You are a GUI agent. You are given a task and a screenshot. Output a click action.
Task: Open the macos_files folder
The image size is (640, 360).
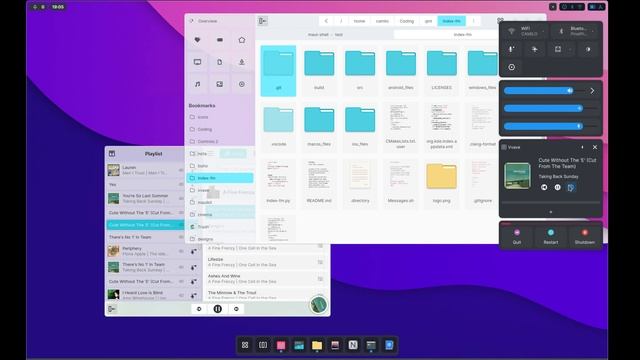coord(319,127)
